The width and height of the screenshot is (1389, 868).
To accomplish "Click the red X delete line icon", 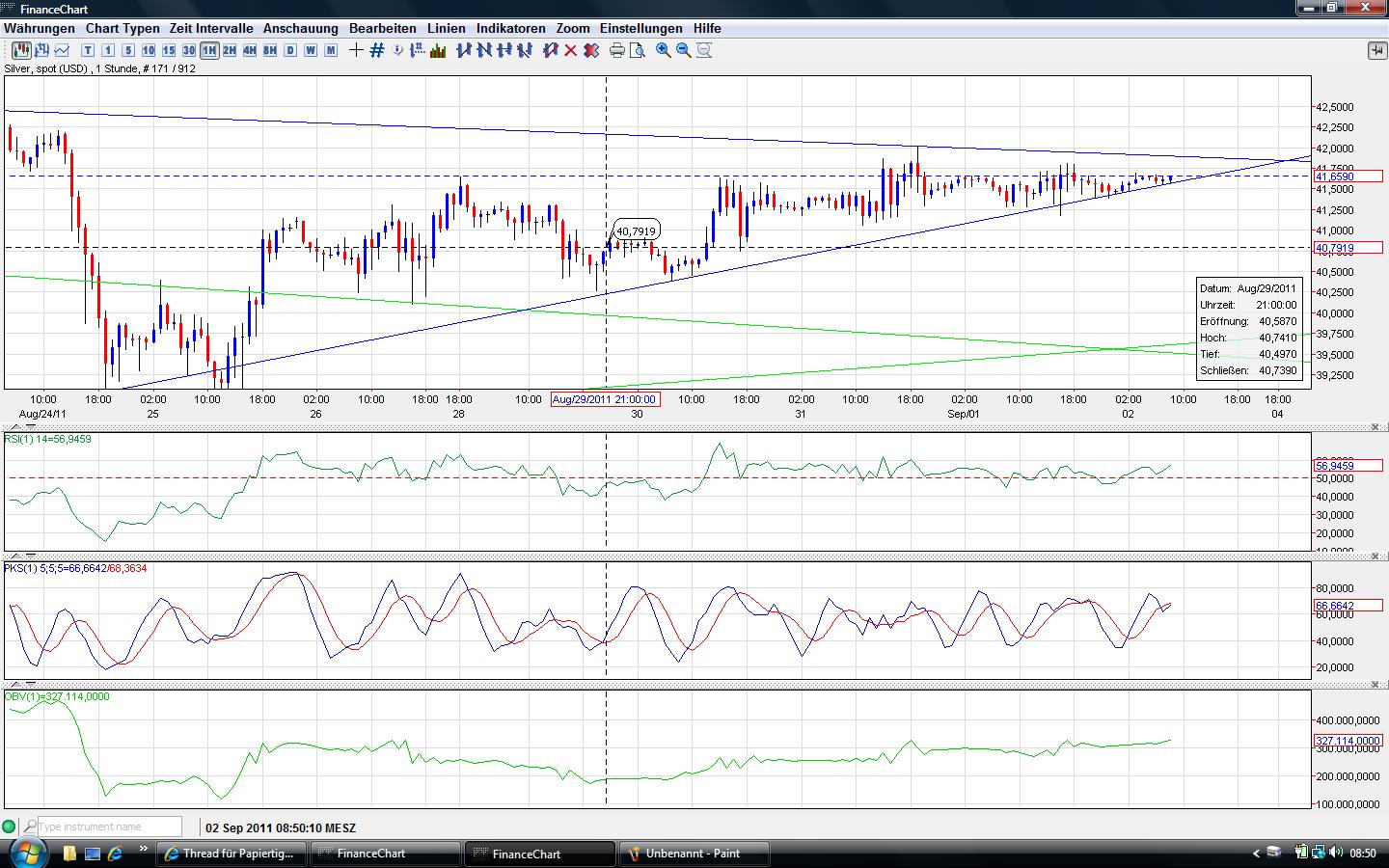I will point(570,50).
